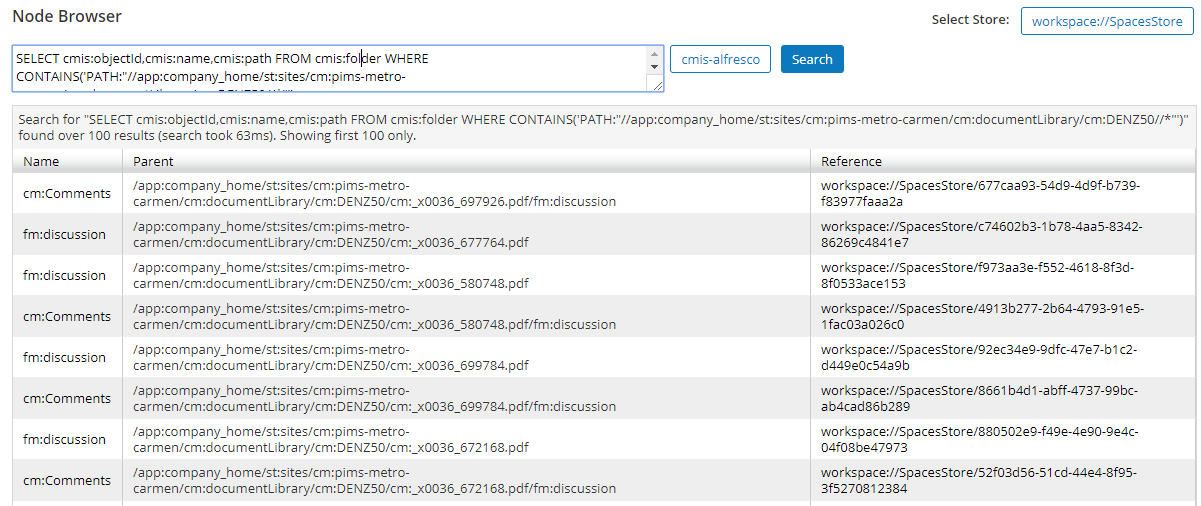Click the query box resize grip corner

(657, 86)
